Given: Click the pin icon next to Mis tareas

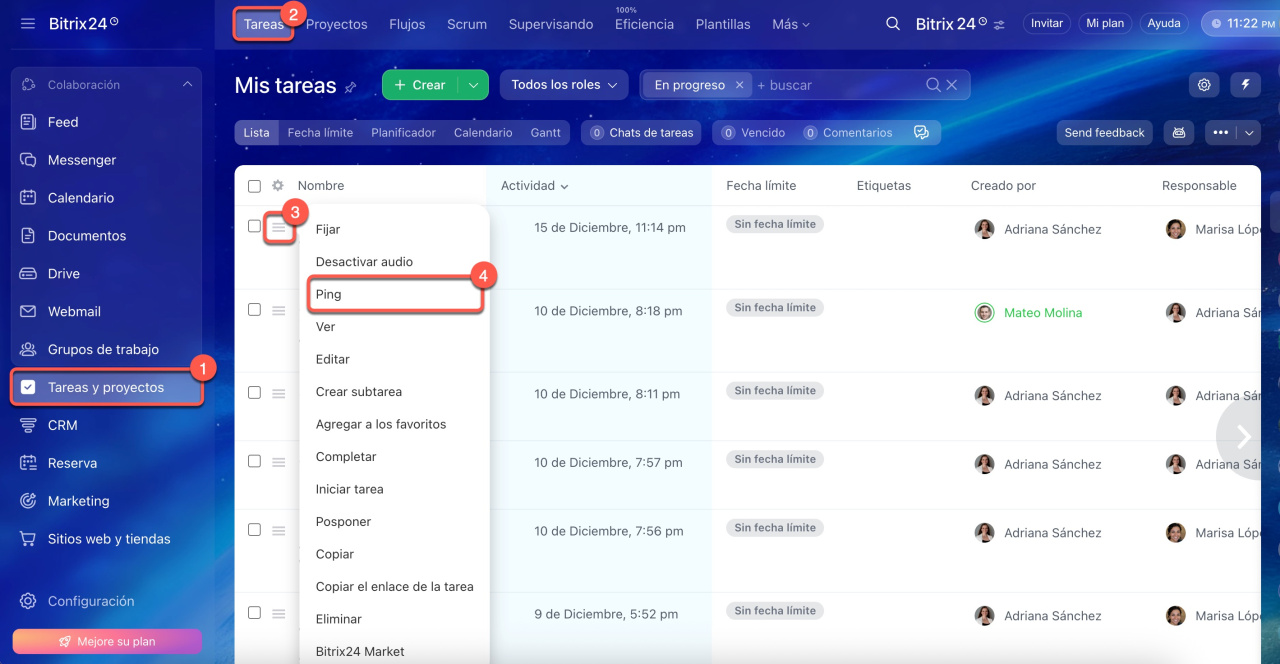Looking at the screenshot, I should tap(351, 87).
